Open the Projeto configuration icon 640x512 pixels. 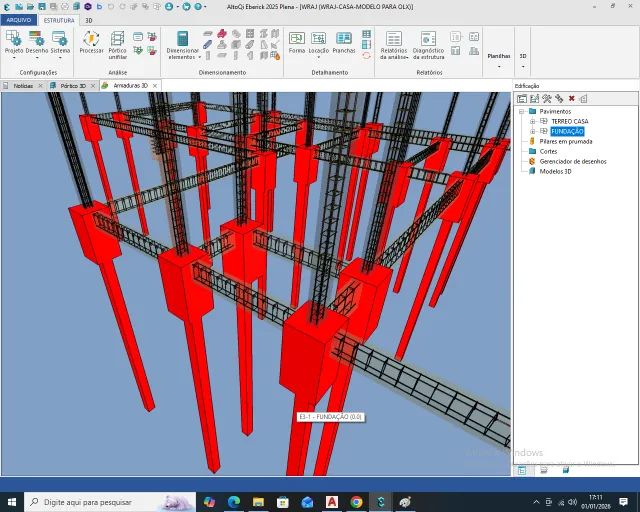(14, 44)
